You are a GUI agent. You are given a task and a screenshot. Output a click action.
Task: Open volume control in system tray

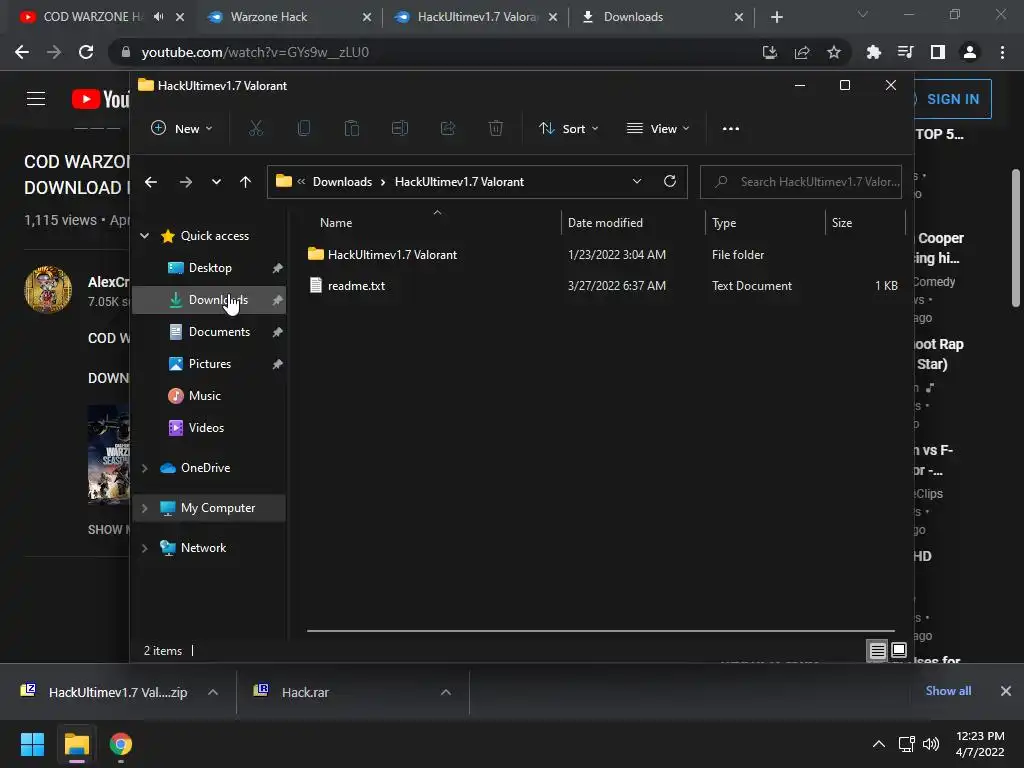tap(931, 744)
